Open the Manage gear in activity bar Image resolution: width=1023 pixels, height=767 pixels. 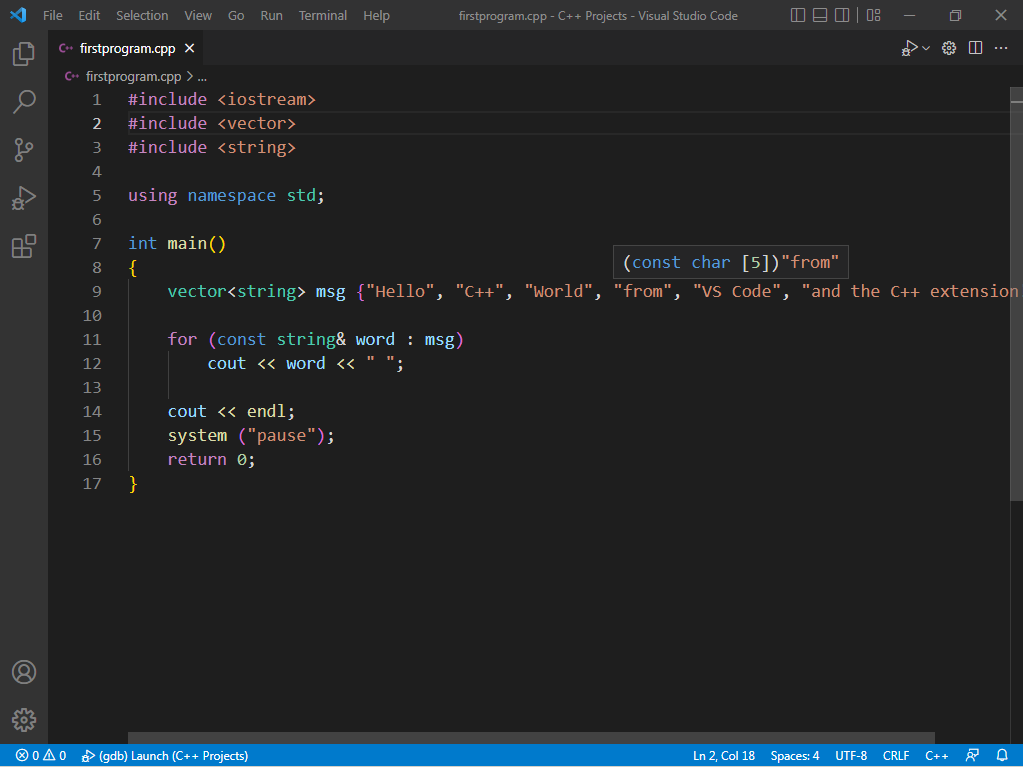pyautogui.click(x=23, y=720)
